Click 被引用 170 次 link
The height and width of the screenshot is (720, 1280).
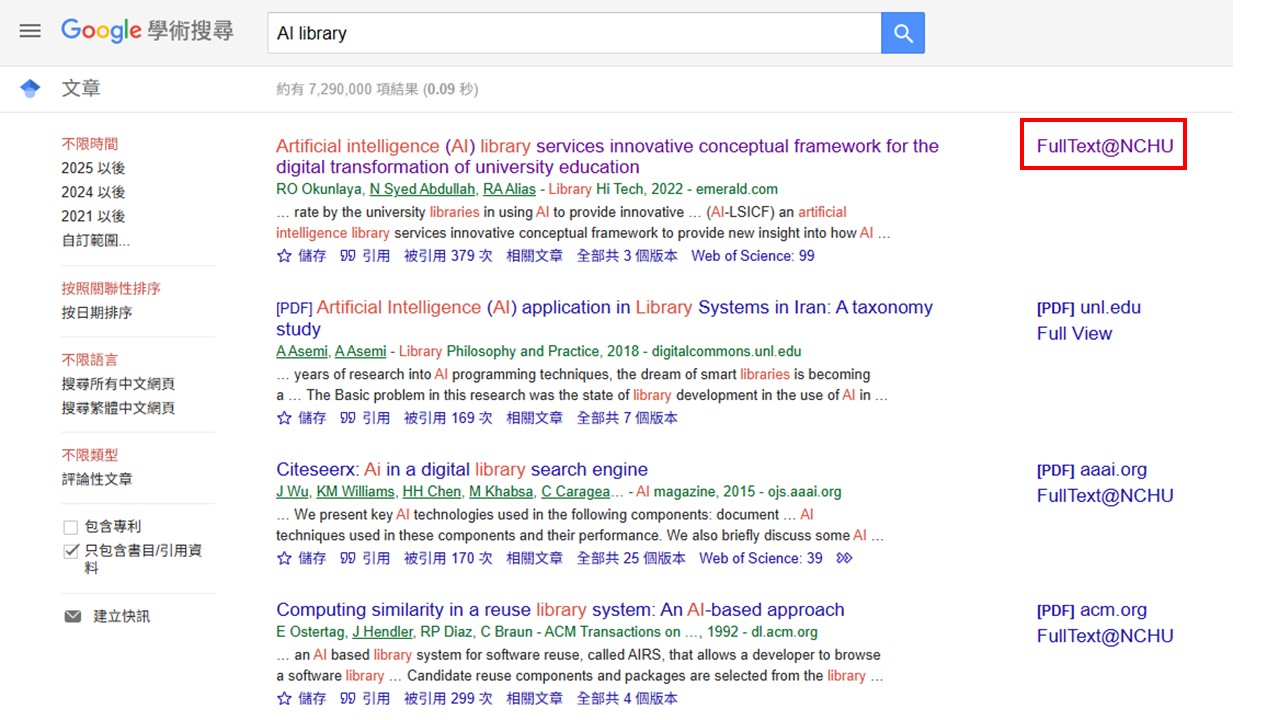[x=448, y=558]
